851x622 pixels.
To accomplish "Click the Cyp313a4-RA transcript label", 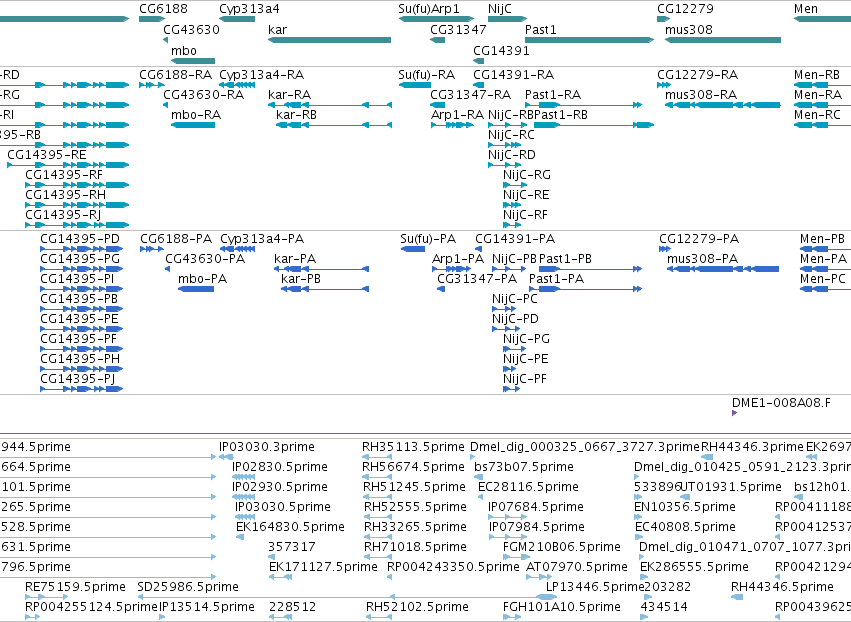I will (262, 74).
